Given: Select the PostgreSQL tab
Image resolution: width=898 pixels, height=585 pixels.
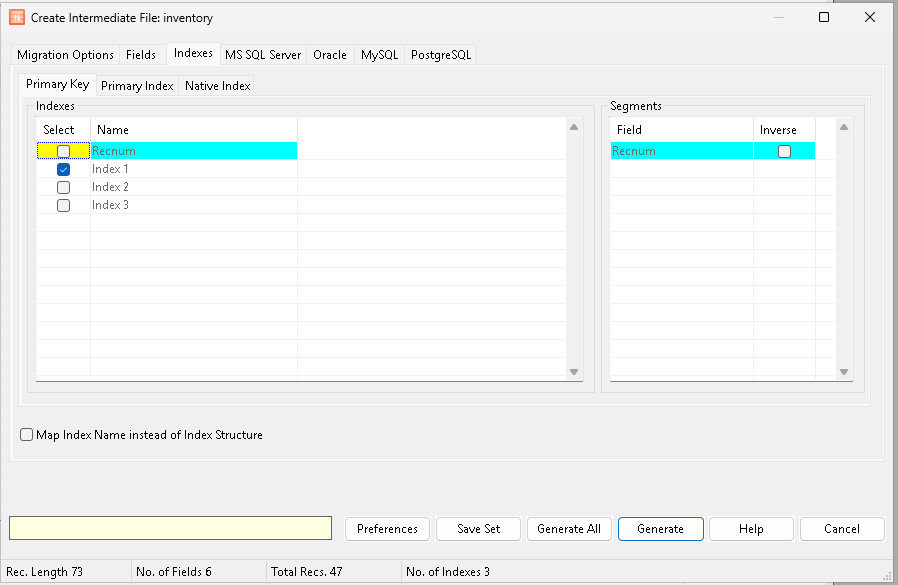Looking at the screenshot, I should click(x=441, y=55).
